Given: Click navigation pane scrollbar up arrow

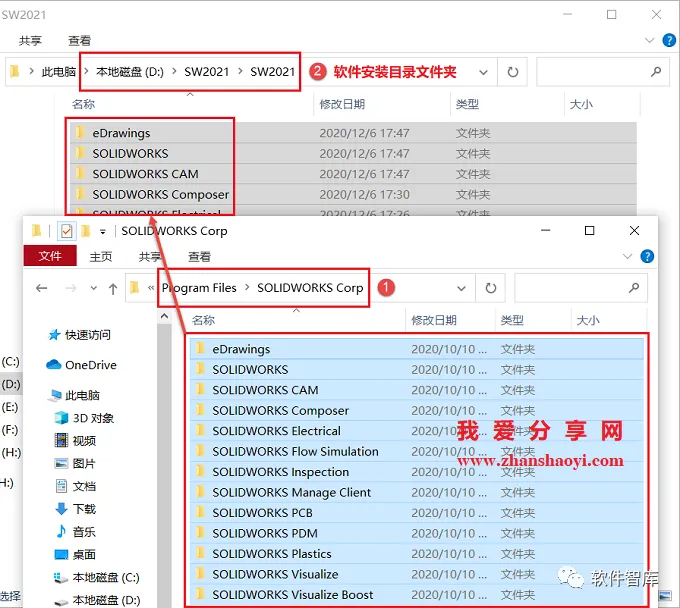Looking at the screenshot, I should point(164,317).
